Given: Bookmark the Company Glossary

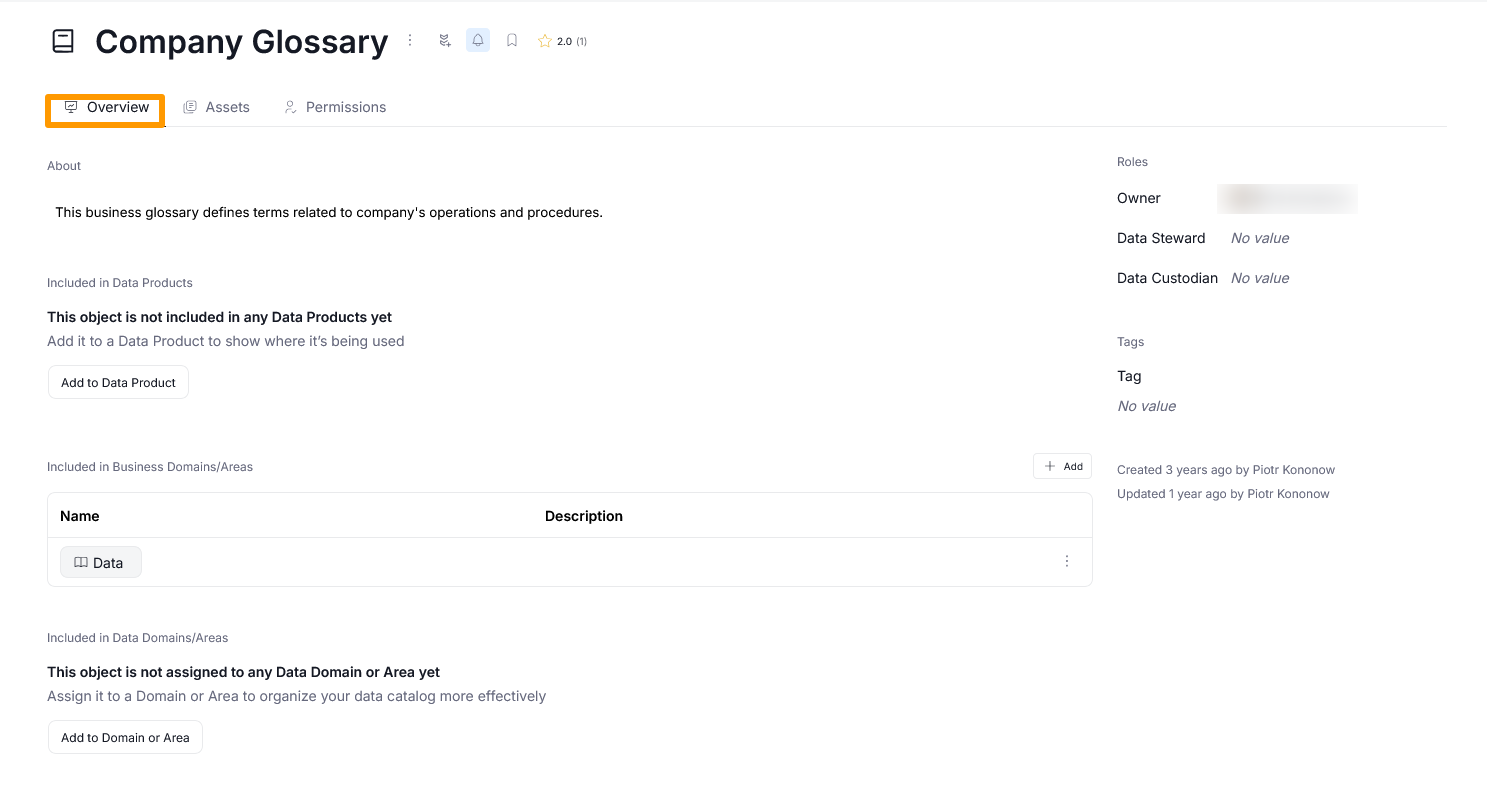Looking at the screenshot, I should pos(512,41).
